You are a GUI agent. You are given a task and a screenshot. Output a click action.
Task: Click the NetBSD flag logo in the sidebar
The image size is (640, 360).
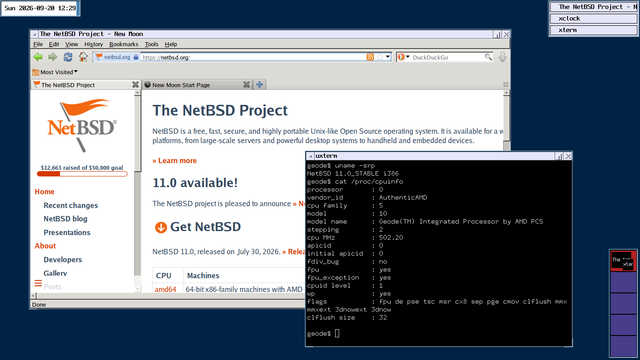[82, 125]
